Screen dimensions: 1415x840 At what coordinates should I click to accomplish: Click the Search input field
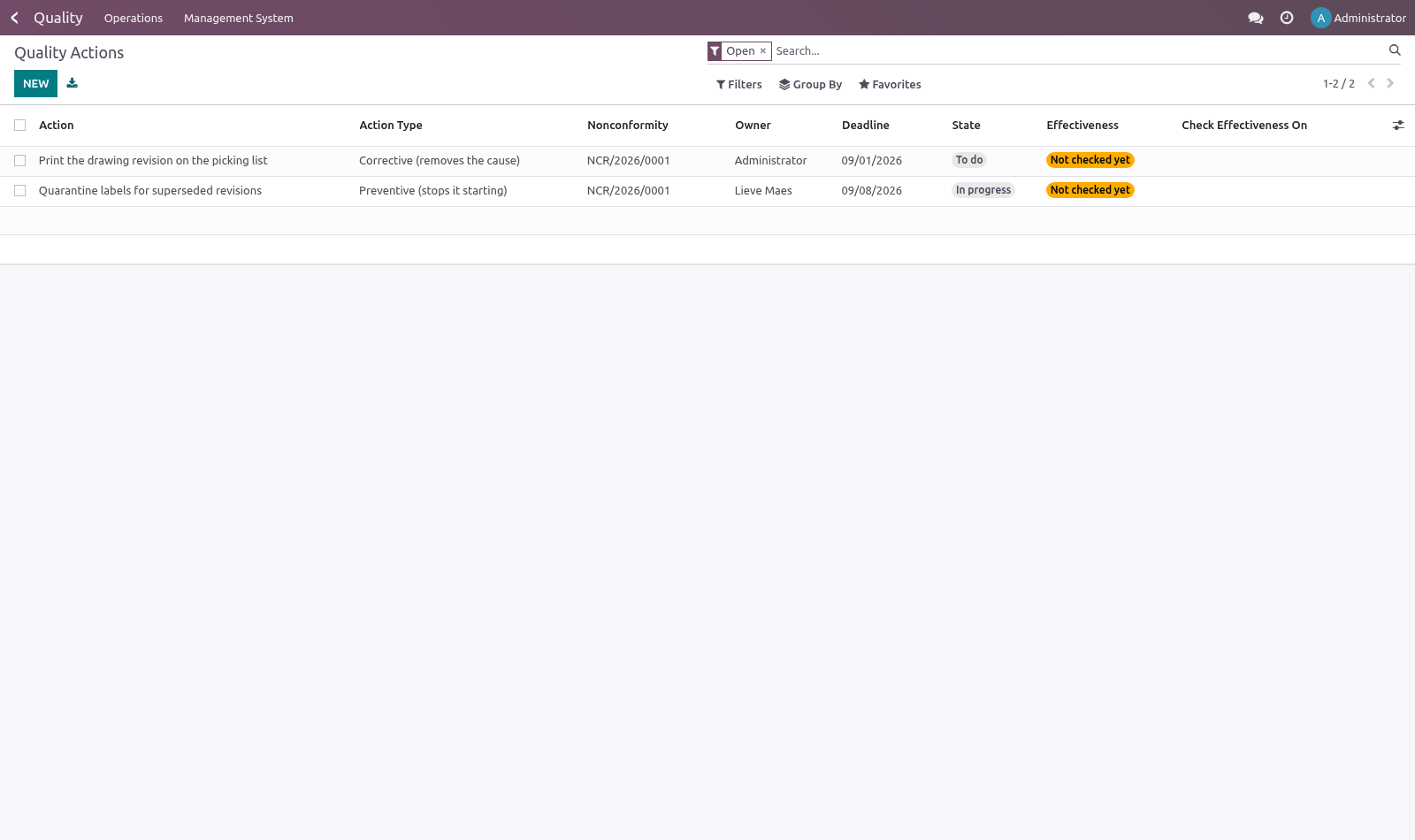pyautogui.click(x=1079, y=51)
